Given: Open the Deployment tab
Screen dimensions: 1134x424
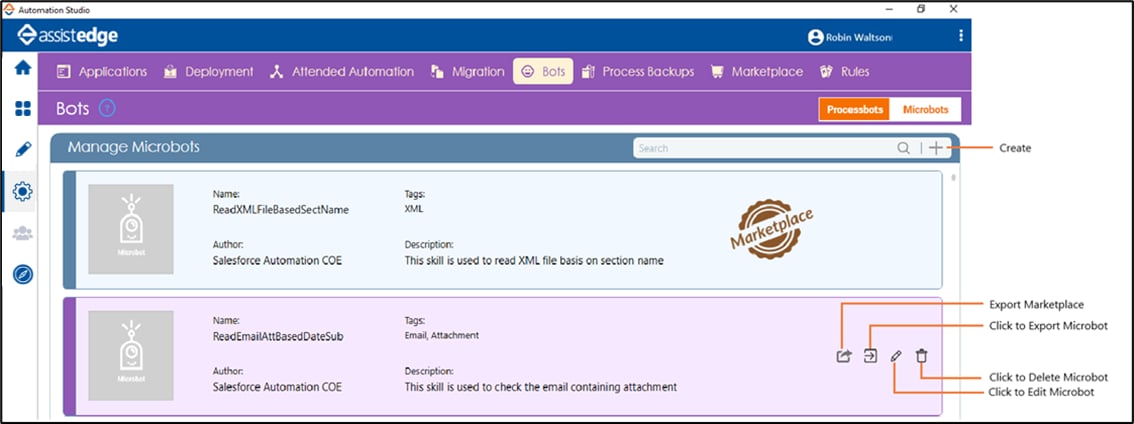Looking at the screenshot, I should pyautogui.click(x=208, y=72).
